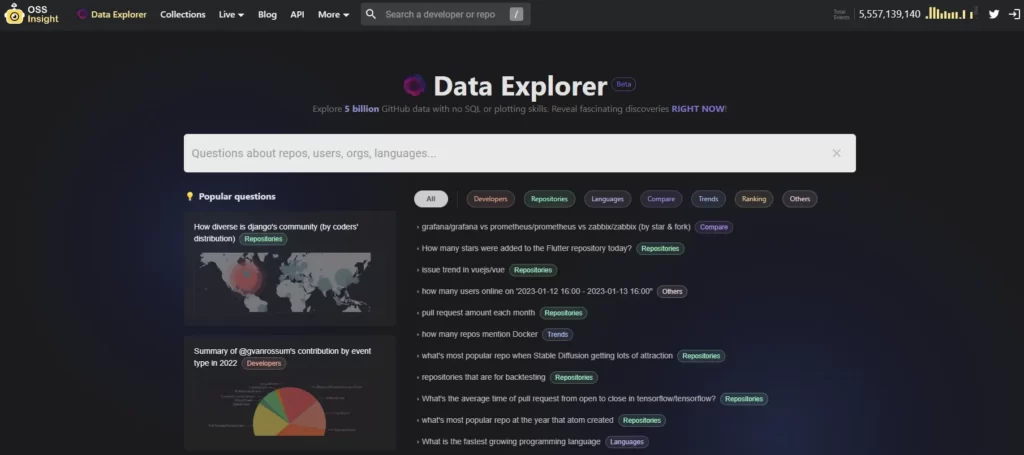The image size is (1024, 455).
Task: Open the API page
Action: pyautogui.click(x=297, y=14)
